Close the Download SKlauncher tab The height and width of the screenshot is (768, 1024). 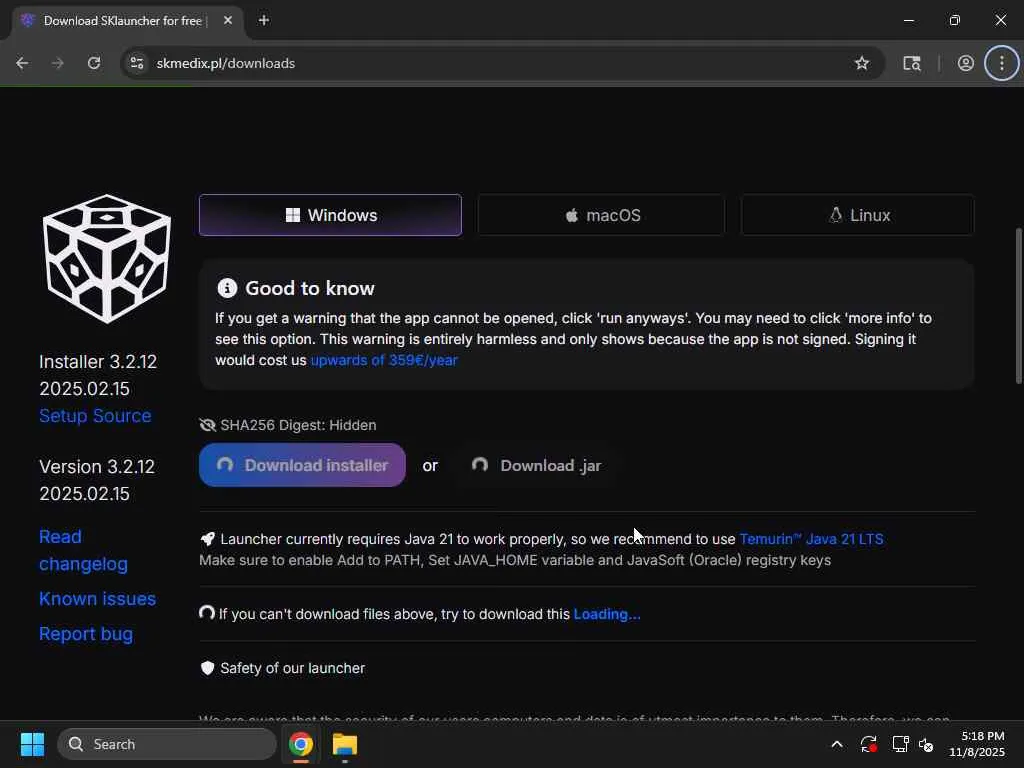click(228, 20)
